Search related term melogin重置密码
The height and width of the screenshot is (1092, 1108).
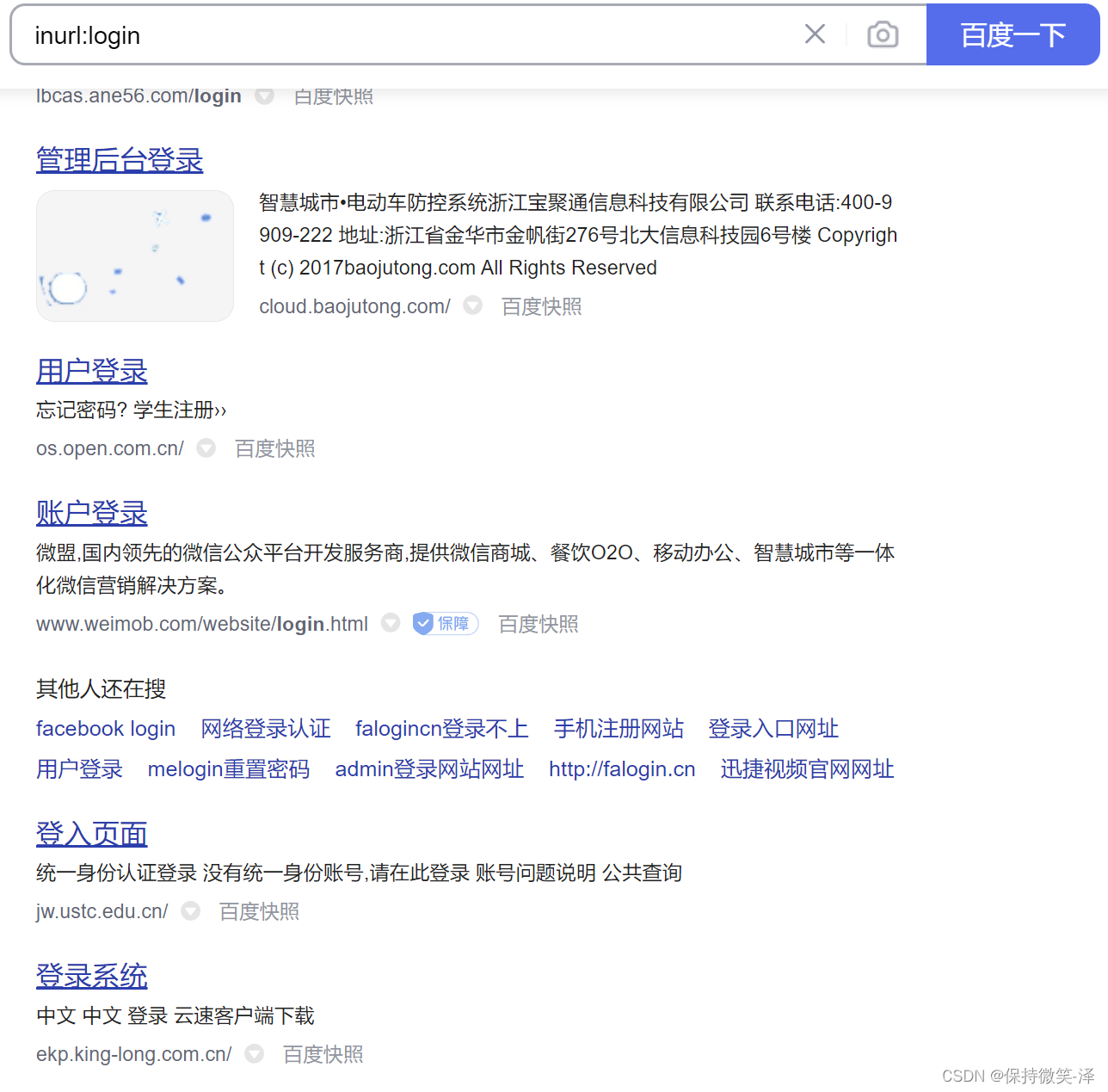click(229, 769)
